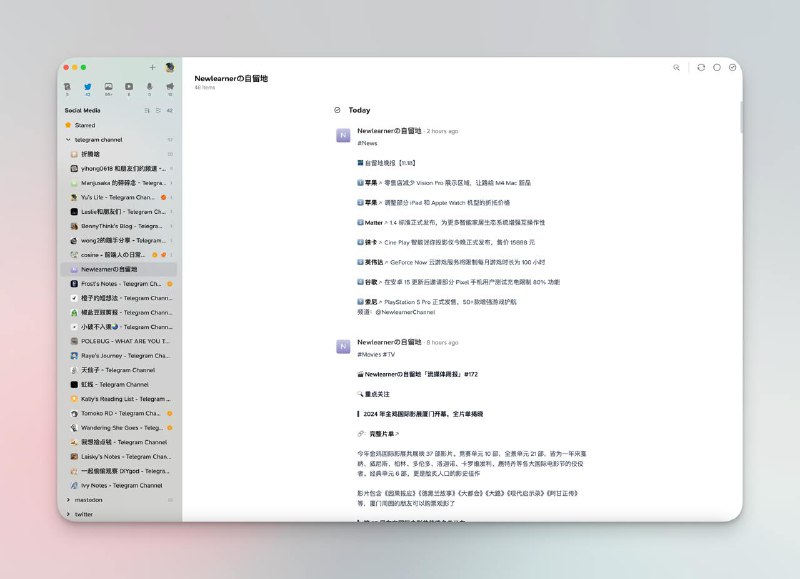Toggle the sort order next to Social Media
Screen dimensions: 800x579
coord(148,110)
